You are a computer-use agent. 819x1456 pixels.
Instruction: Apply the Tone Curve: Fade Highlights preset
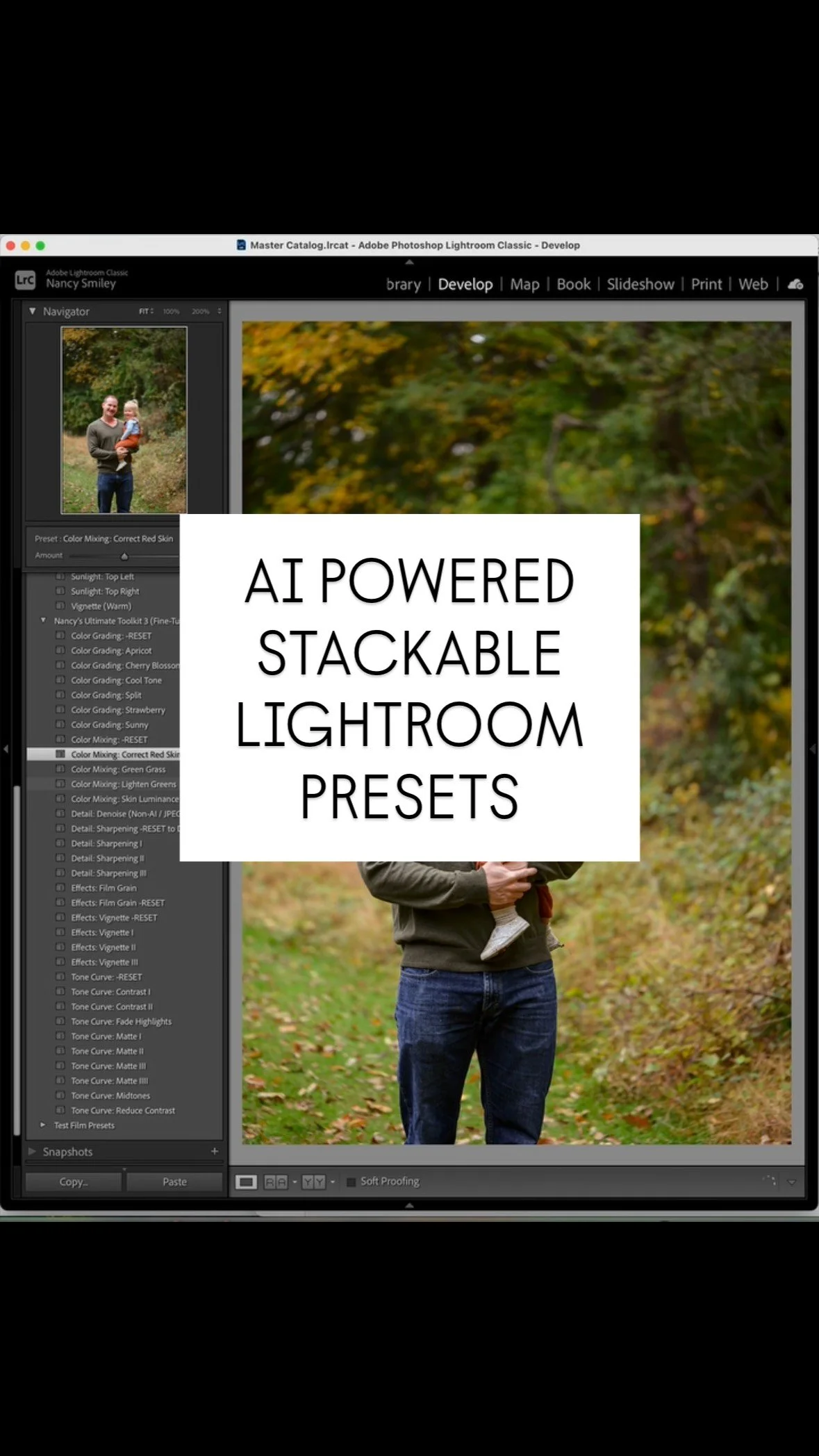tap(121, 1021)
